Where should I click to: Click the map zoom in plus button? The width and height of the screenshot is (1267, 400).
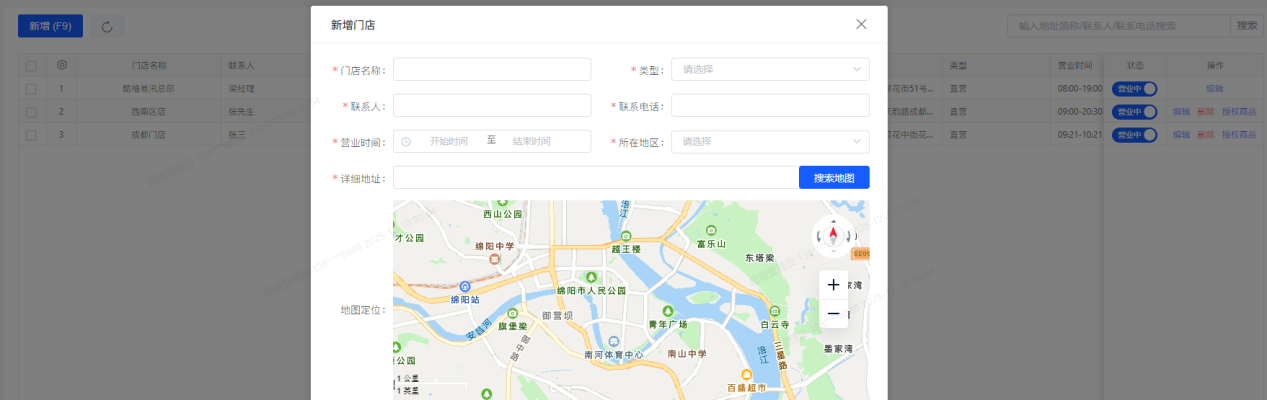click(x=833, y=285)
